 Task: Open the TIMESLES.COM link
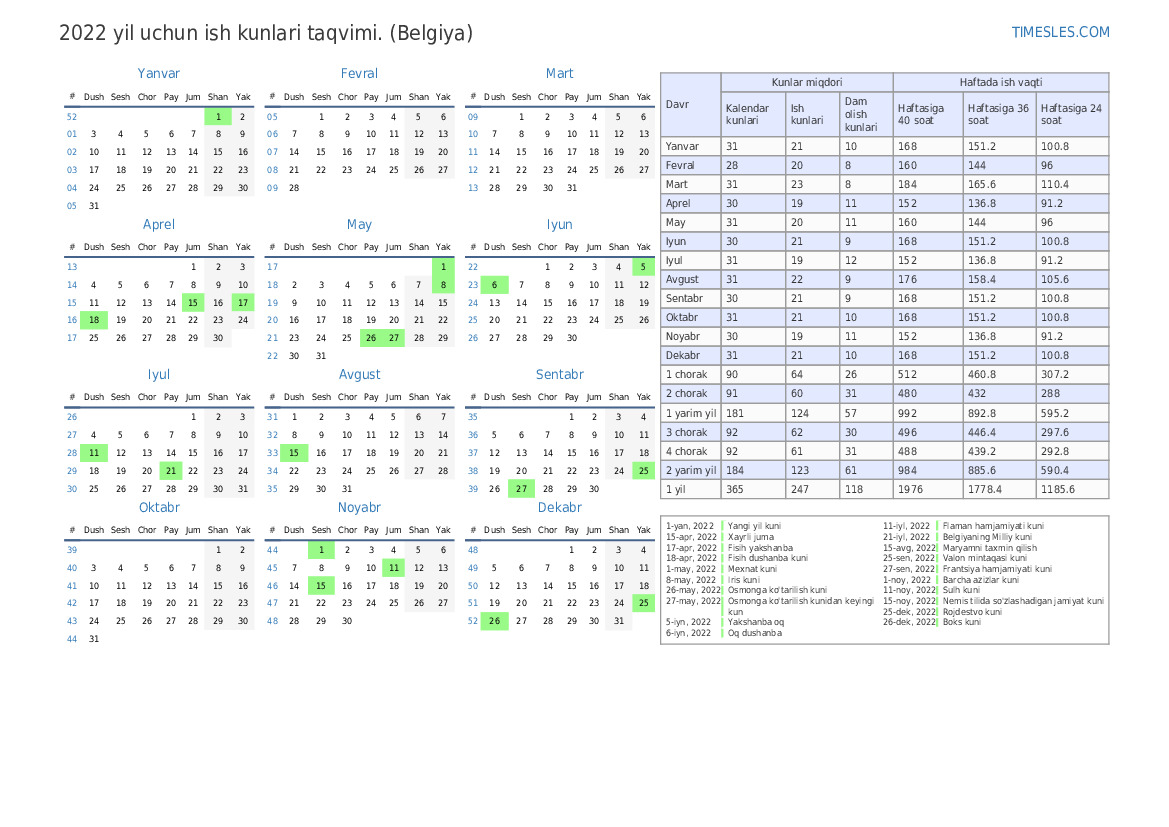point(1061,32)
